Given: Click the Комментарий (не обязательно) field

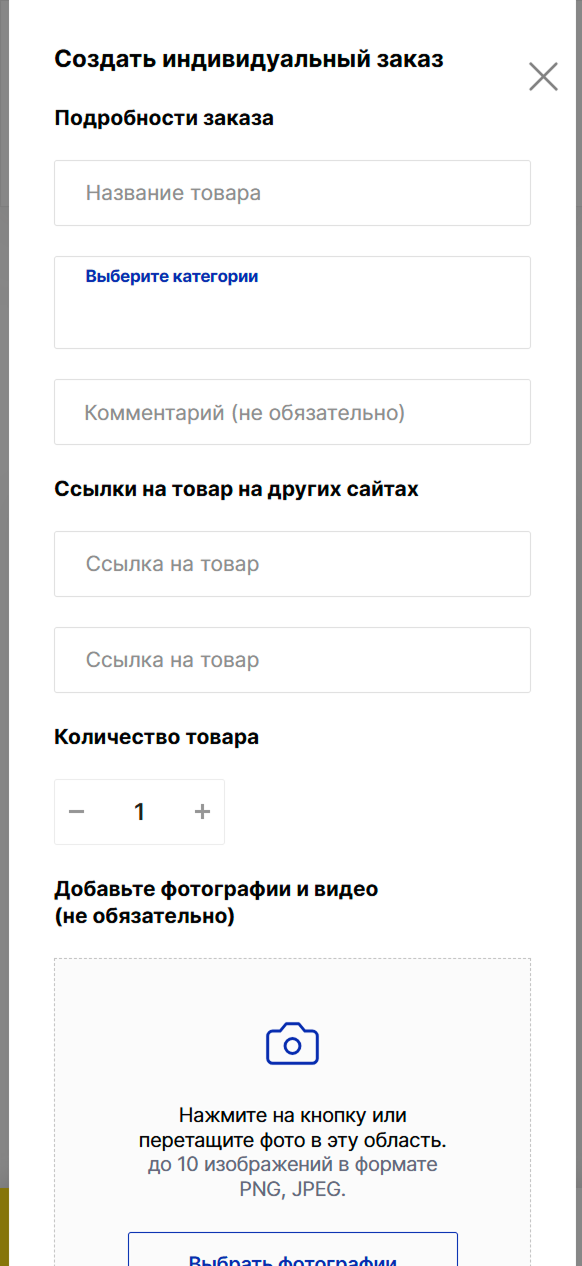Looking at the screenshot, I should [x=291, y=411].
